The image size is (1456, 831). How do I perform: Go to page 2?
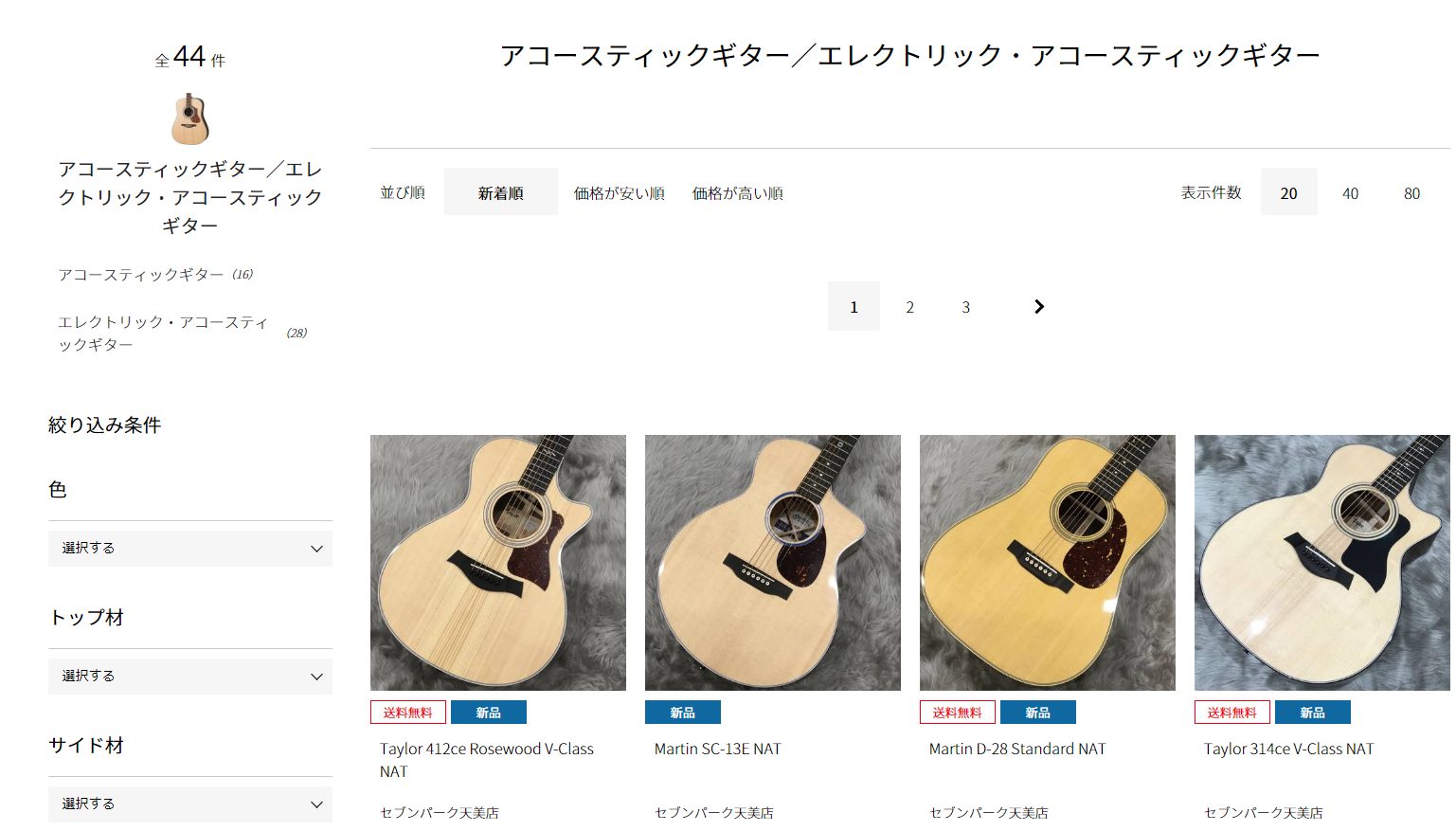pos(909,307)
